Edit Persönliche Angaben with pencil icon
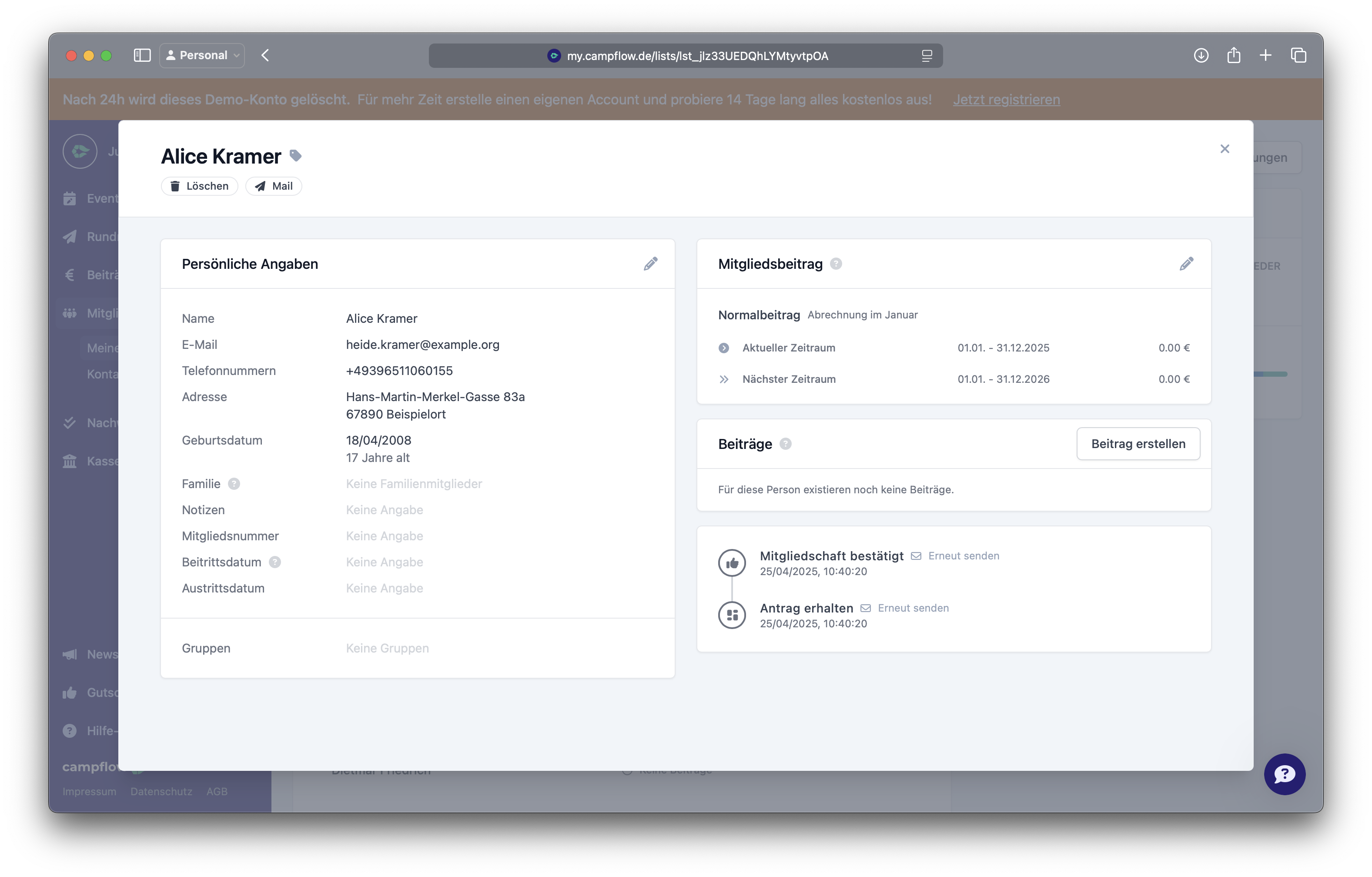This screenshot has height=877, width=1372. [x=651, y=264]
